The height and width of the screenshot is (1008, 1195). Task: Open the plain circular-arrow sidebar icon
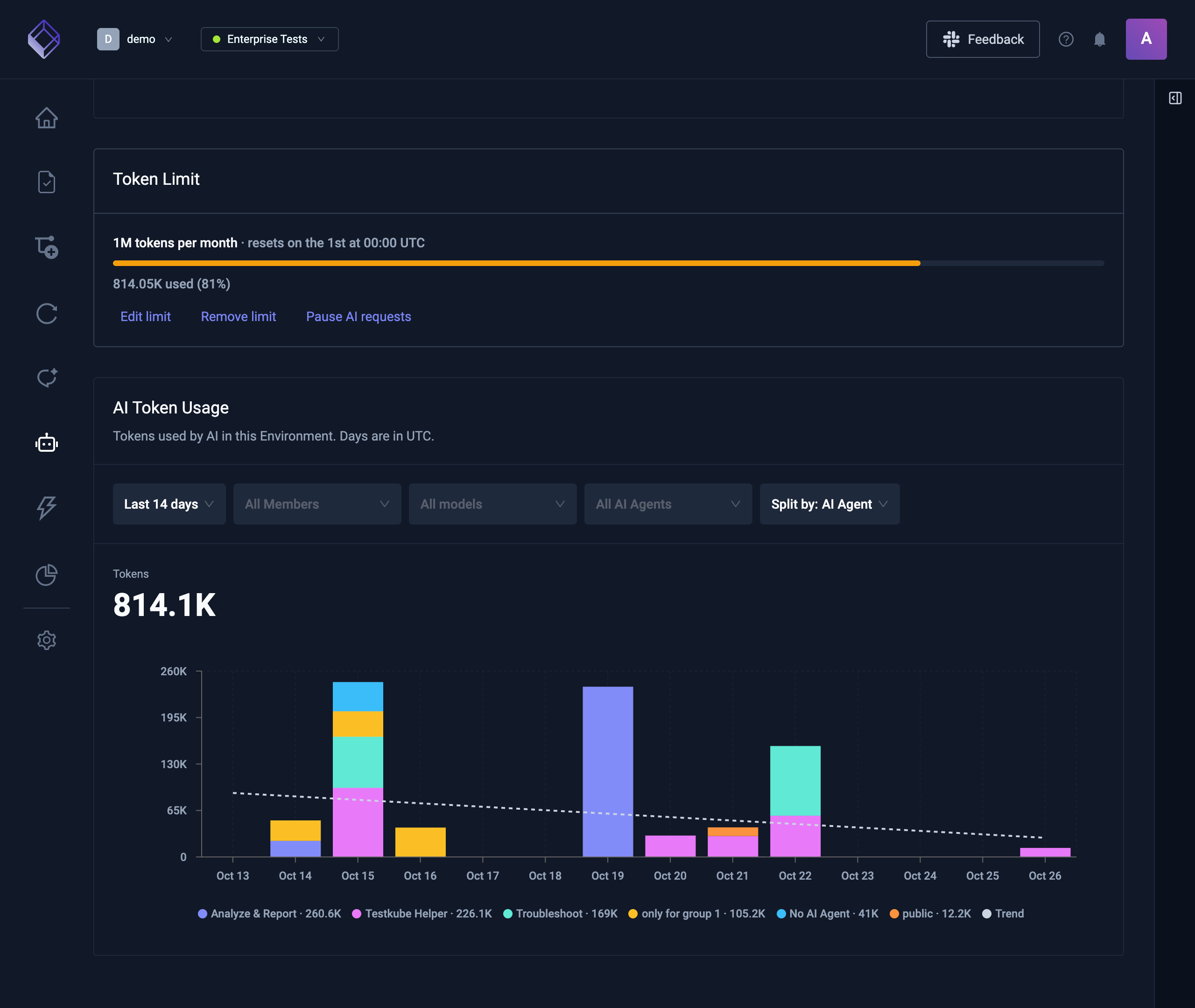pyautogui.click(x=46, y=313)
